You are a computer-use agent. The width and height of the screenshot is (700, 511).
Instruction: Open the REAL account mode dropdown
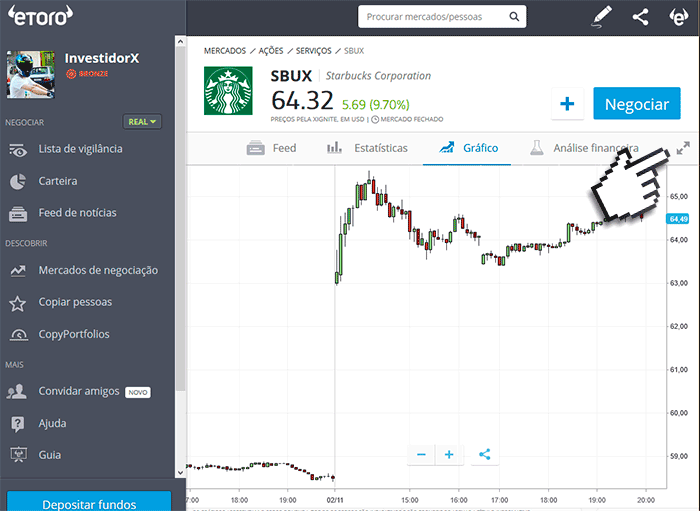pos(143,122)
